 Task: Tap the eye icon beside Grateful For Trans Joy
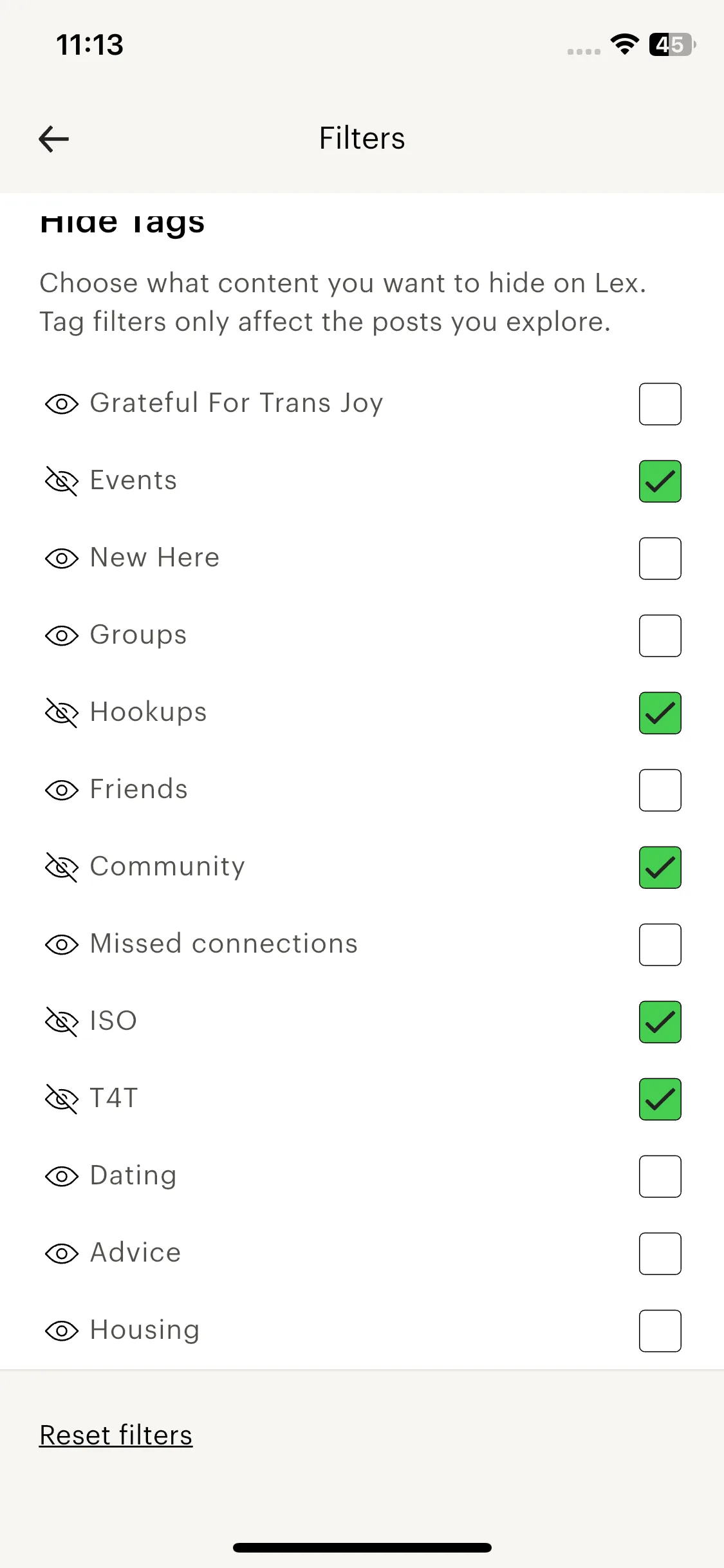coord(62,404)
